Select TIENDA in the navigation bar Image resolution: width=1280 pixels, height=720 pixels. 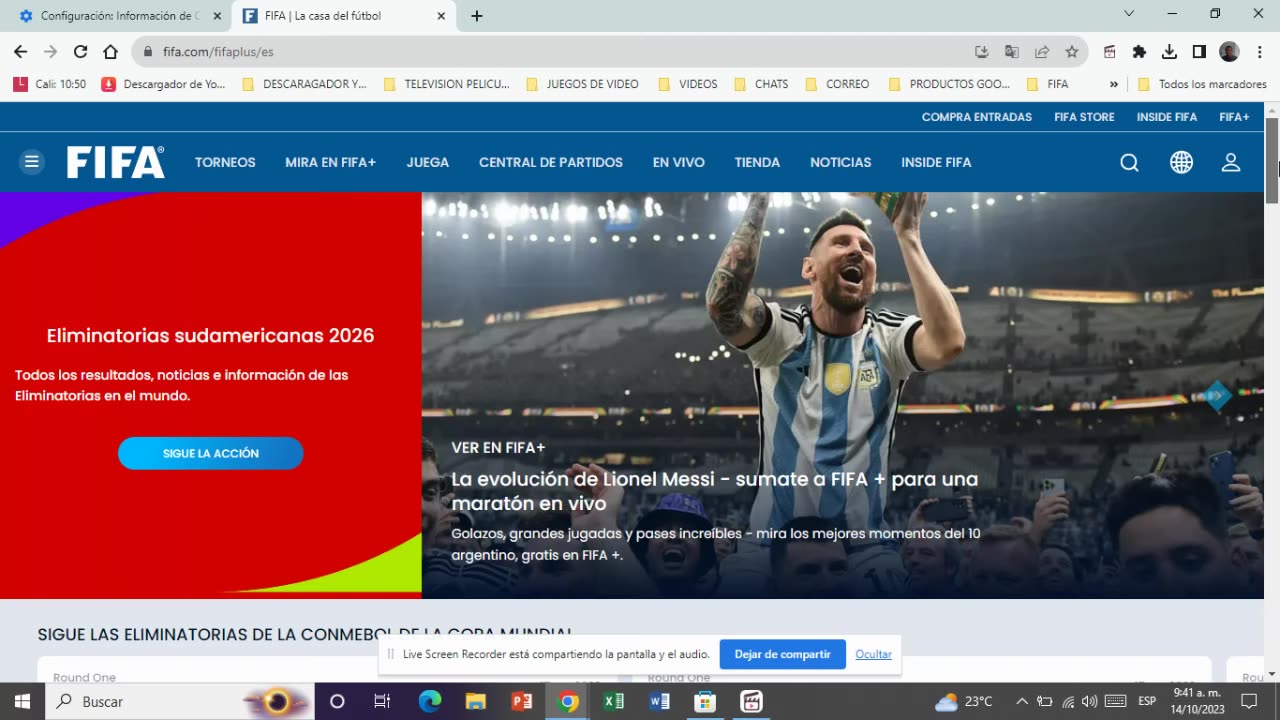tap(757, 162)
